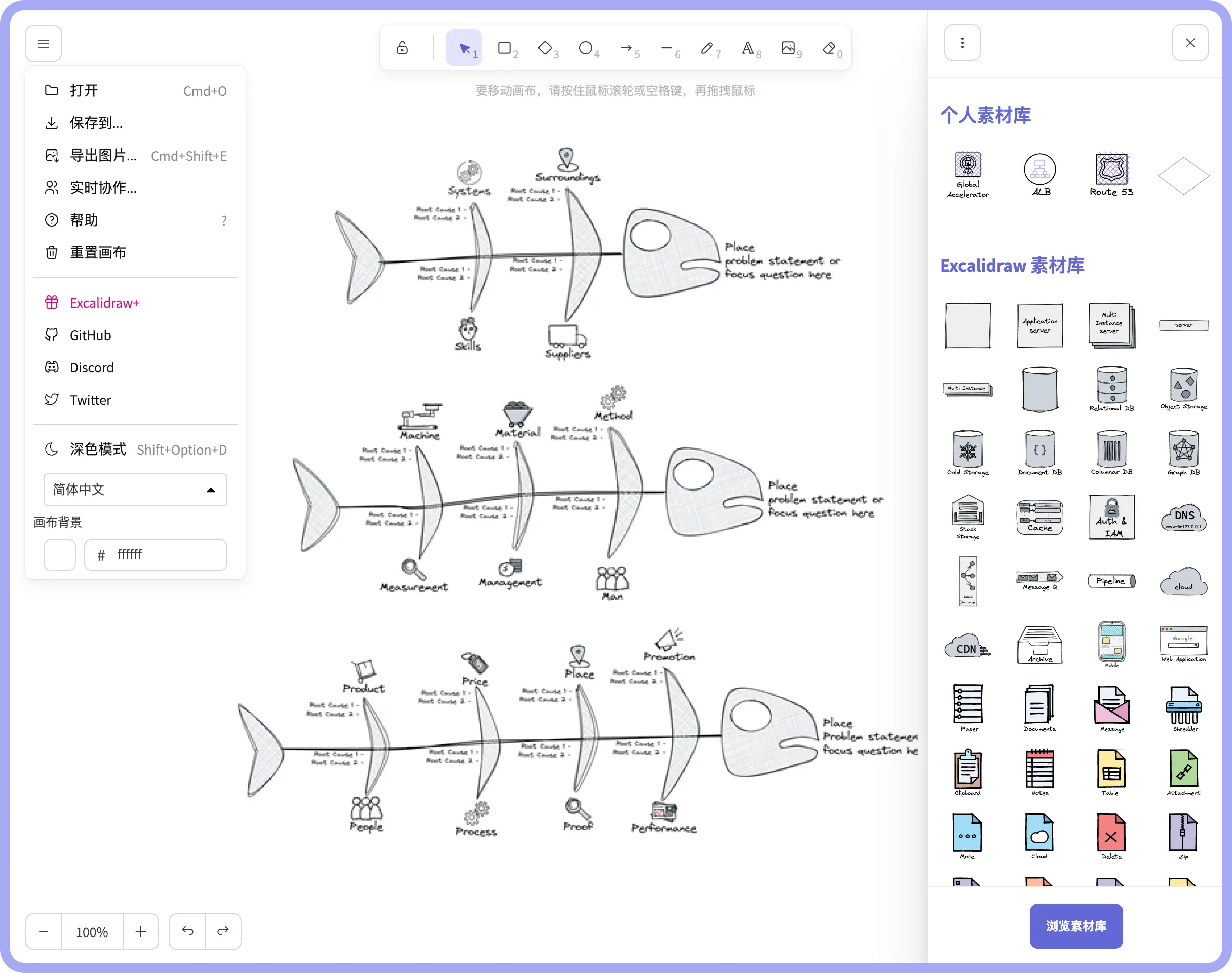Open the GitHub link
This screenshot has height=973, width=1232.
pyautogui.click(x=91, y=335)
